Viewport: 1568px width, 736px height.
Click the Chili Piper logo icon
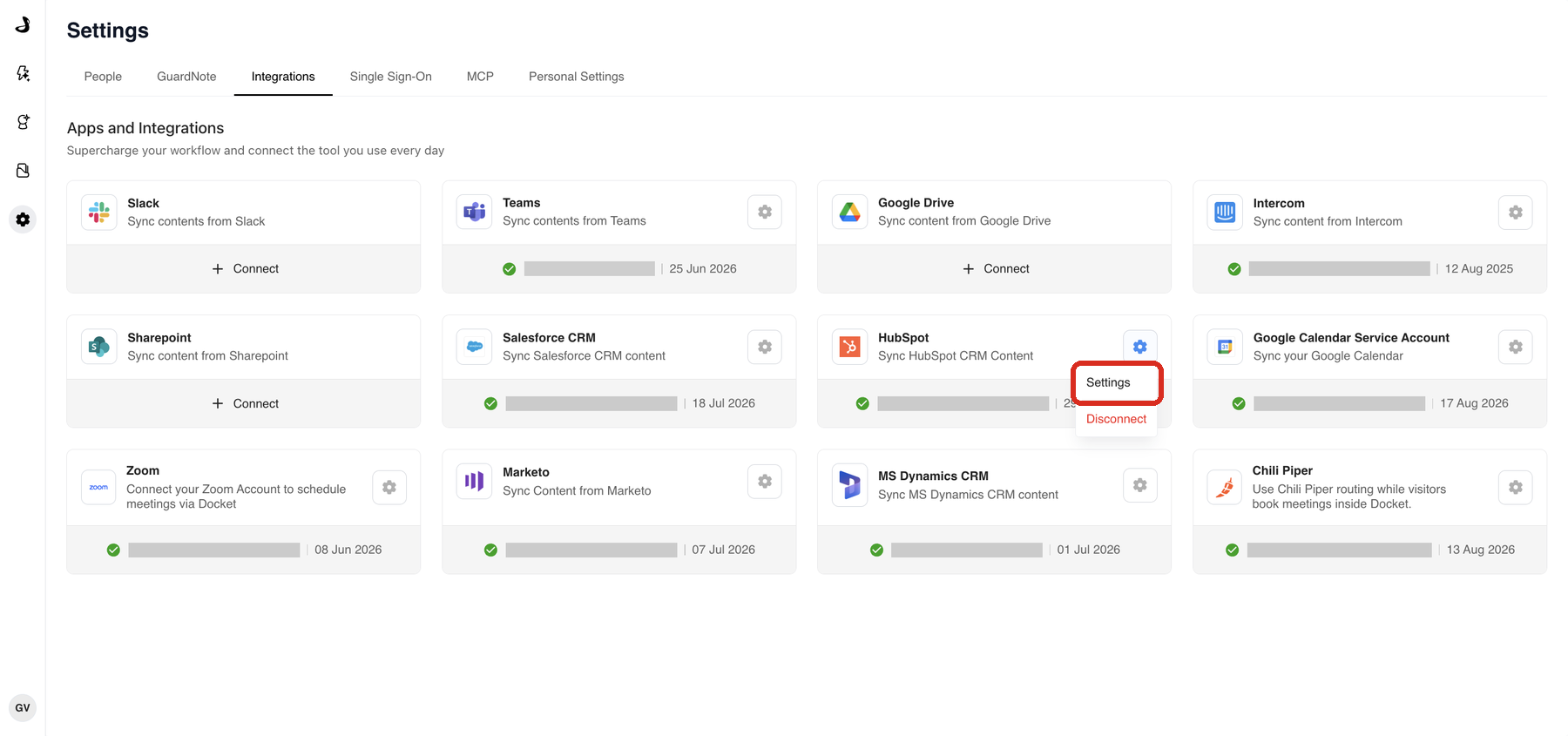click(x=1225, y=487)
